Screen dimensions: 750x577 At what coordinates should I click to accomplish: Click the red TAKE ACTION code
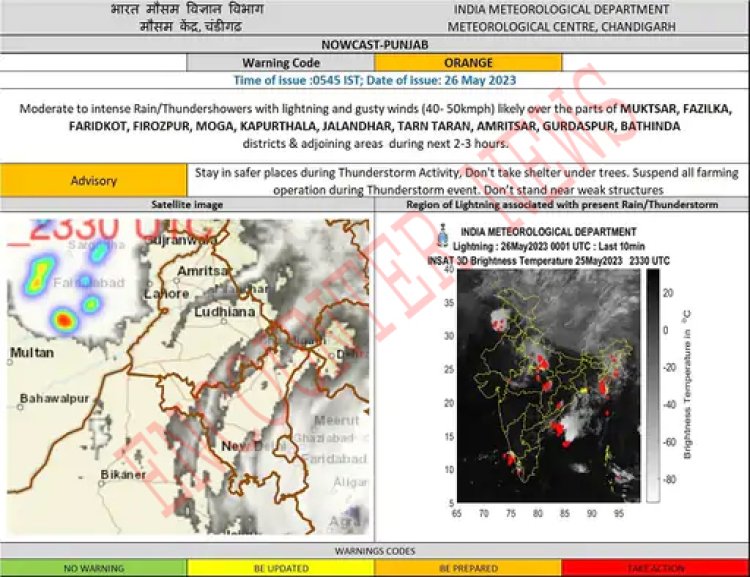point(656,568)
